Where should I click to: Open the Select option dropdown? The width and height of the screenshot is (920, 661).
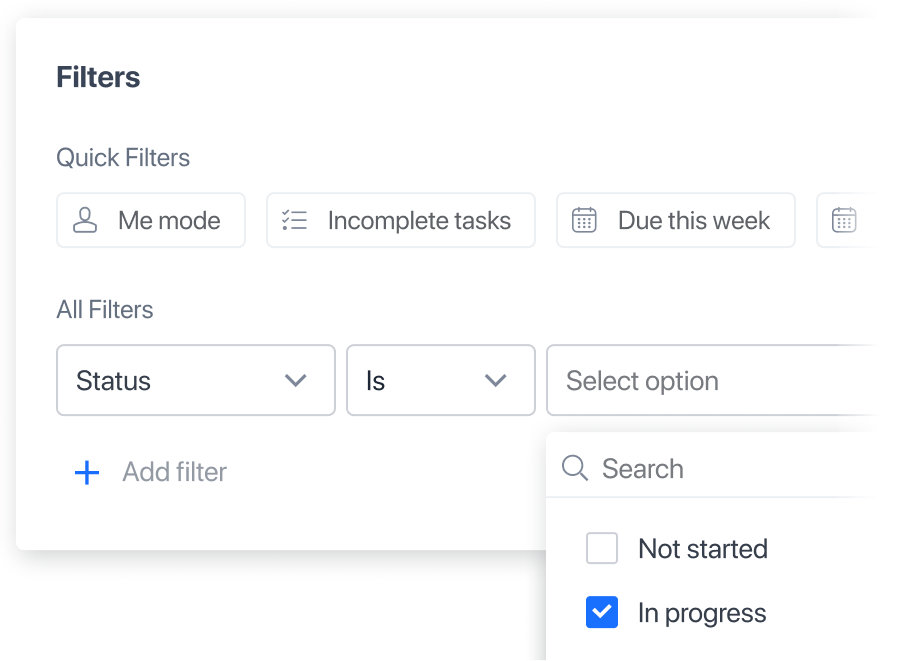pyautogui.click(x=712, y=380)
